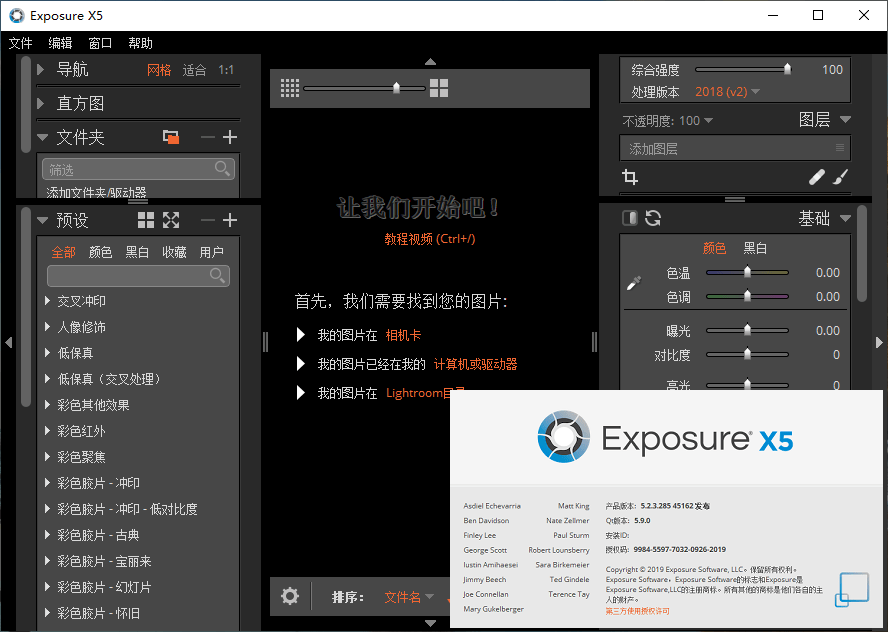Select 用户 presets tab
Image resolution: width=888 pixels, height=632 pixels.
click(211, 252)
